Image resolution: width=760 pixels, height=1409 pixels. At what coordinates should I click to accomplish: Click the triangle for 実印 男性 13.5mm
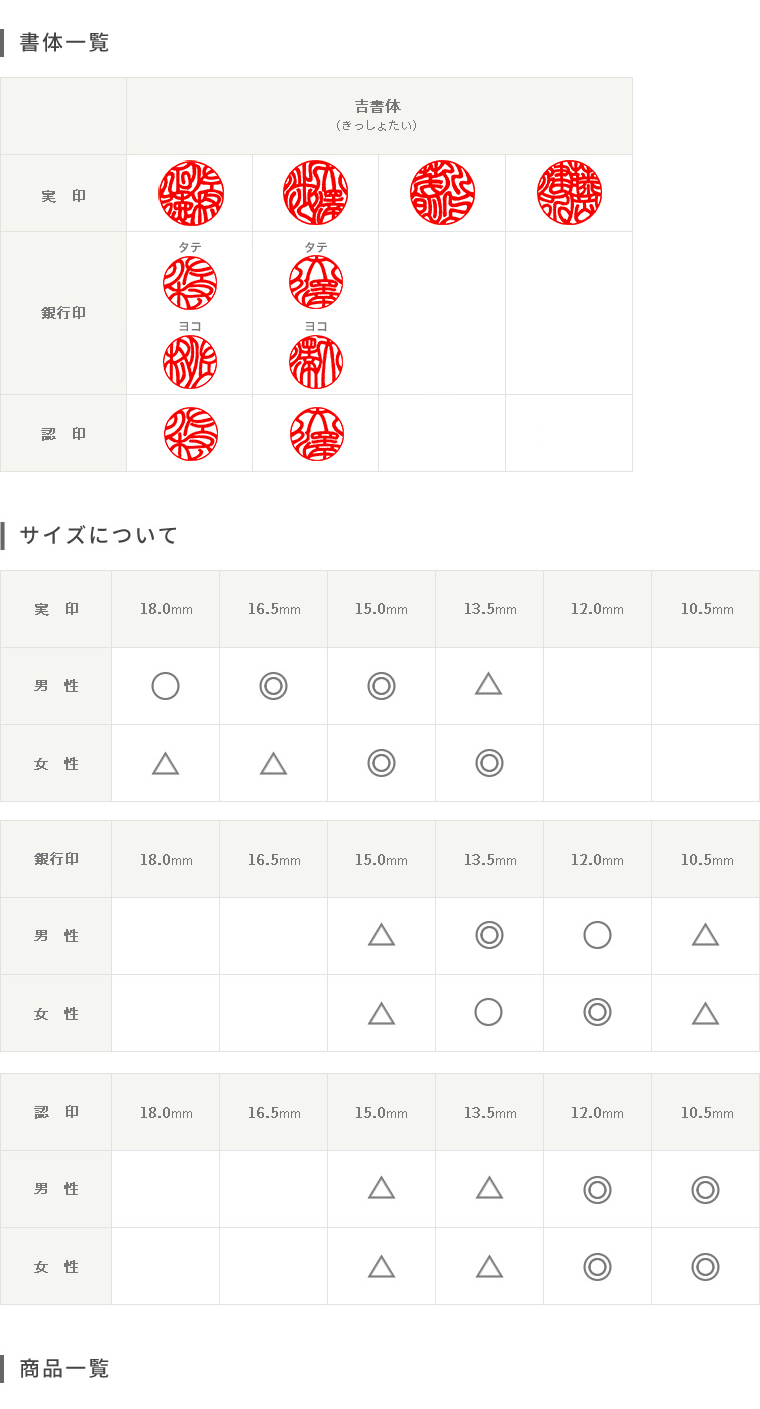point(488,684)
